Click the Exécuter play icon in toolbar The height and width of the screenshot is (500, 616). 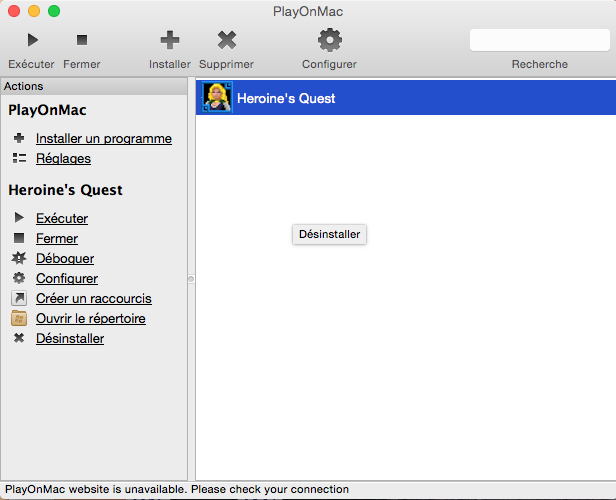[33, 40]
